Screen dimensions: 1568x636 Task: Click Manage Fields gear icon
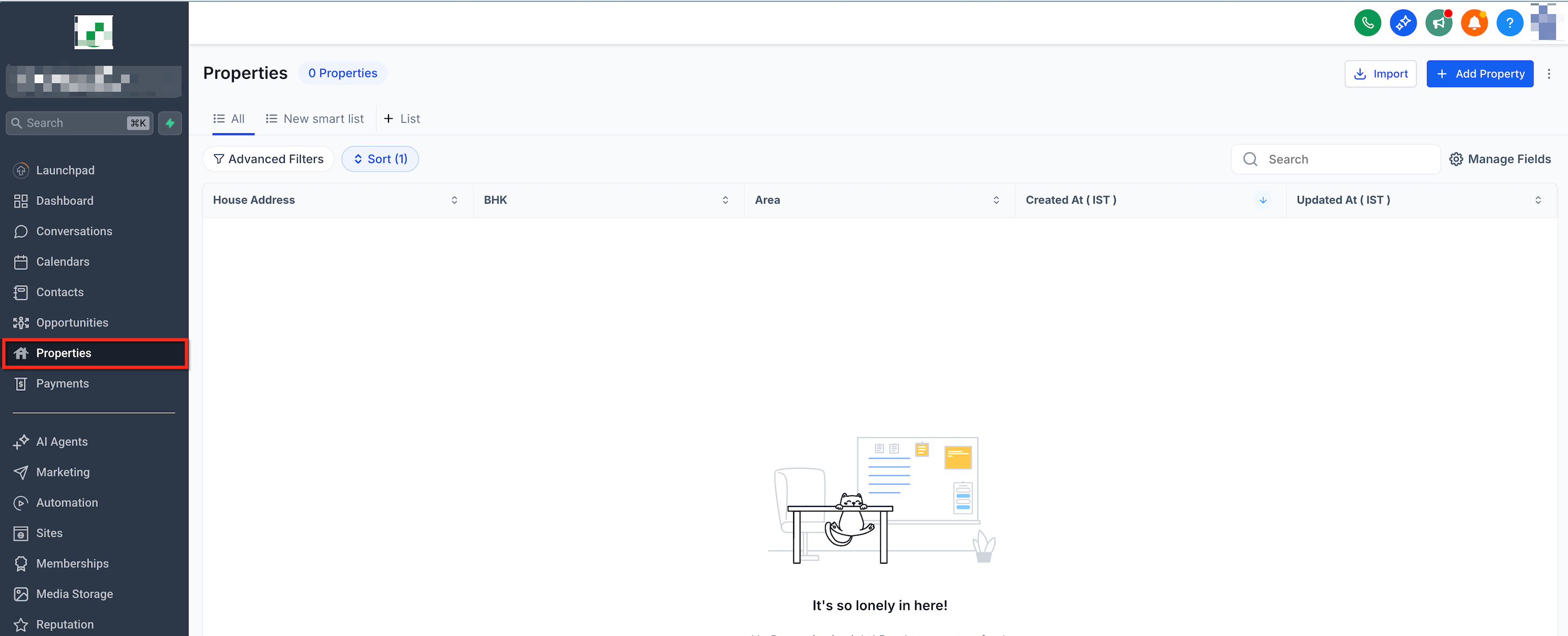[1456, 159]
